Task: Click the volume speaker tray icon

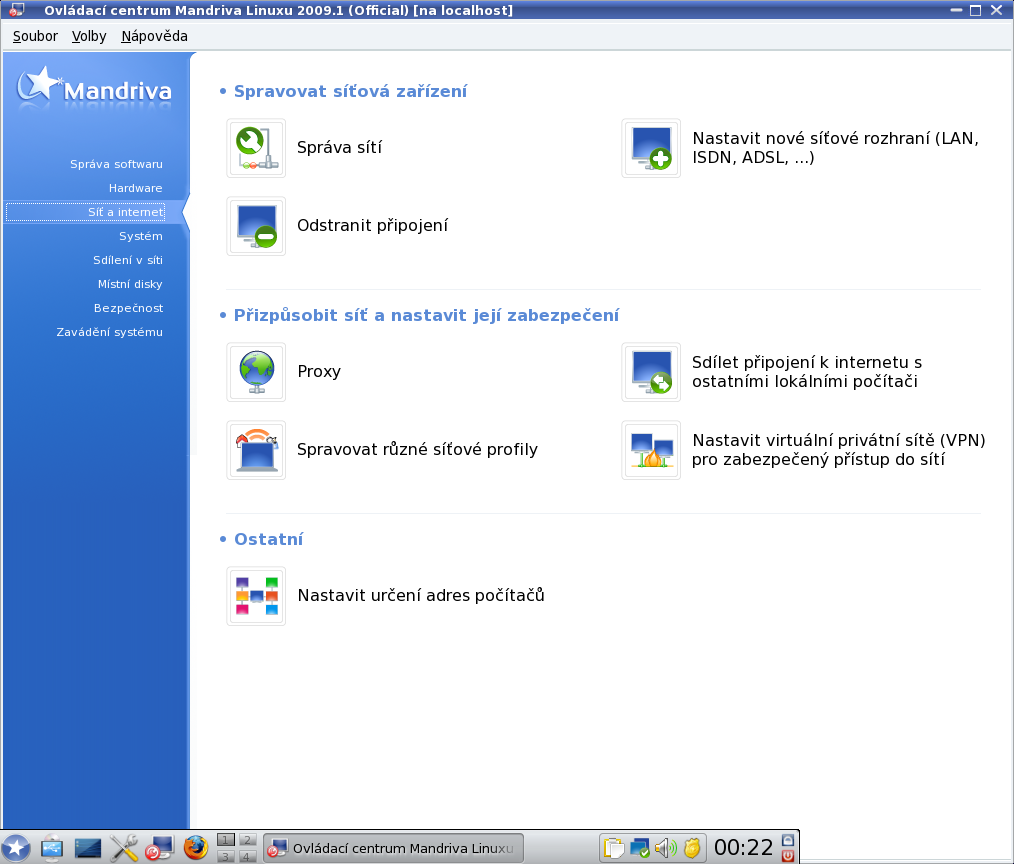Action: [x=665, y=848]
